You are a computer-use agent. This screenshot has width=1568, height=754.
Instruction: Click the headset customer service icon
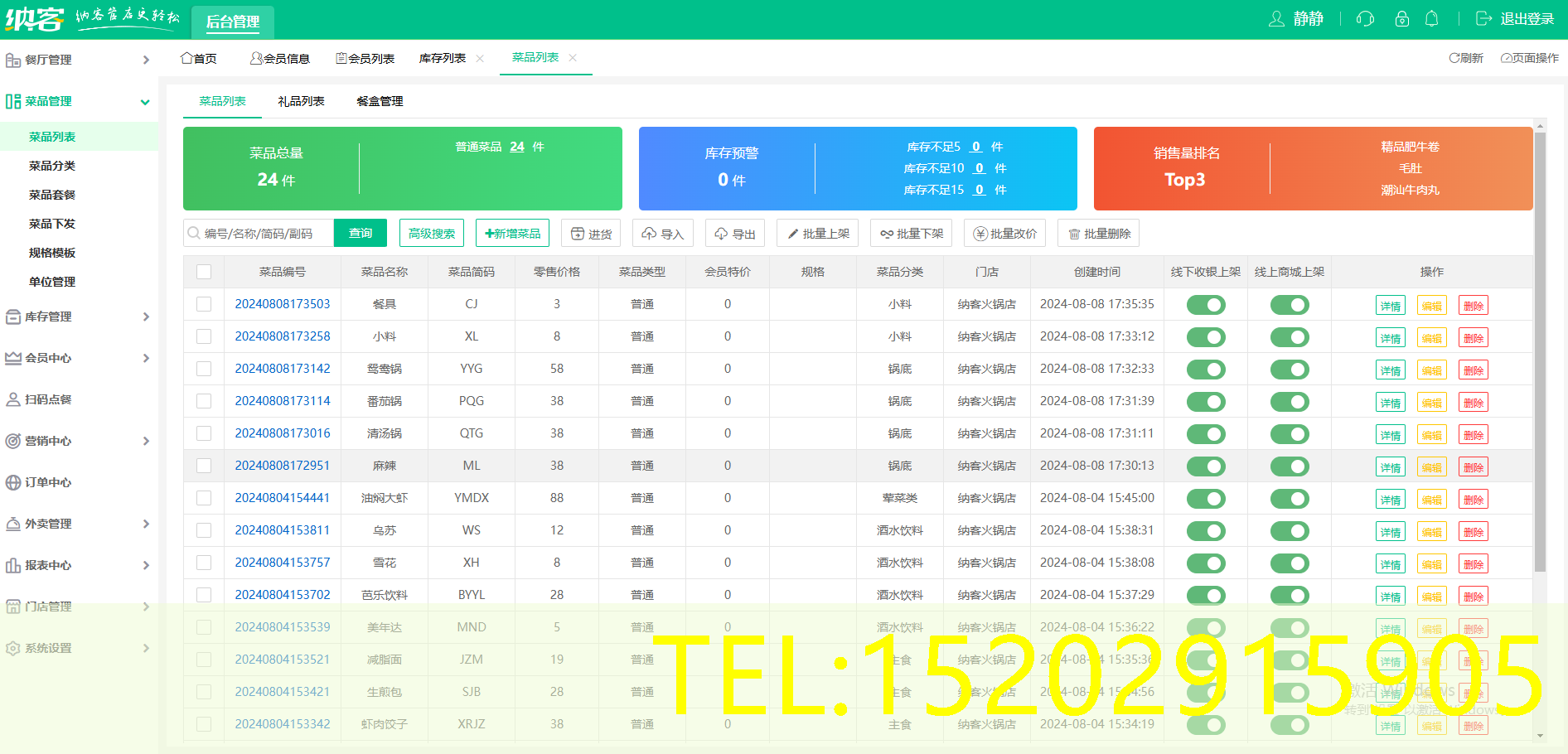coord(1364,18)
